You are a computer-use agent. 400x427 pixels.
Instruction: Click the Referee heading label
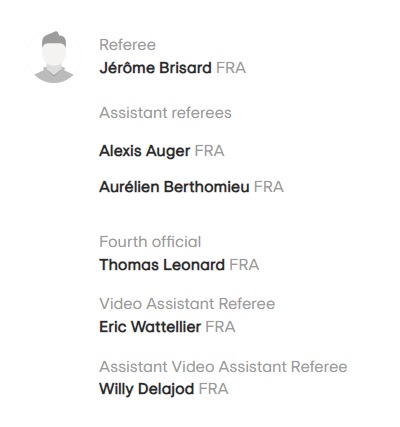(x=128, y=45)
